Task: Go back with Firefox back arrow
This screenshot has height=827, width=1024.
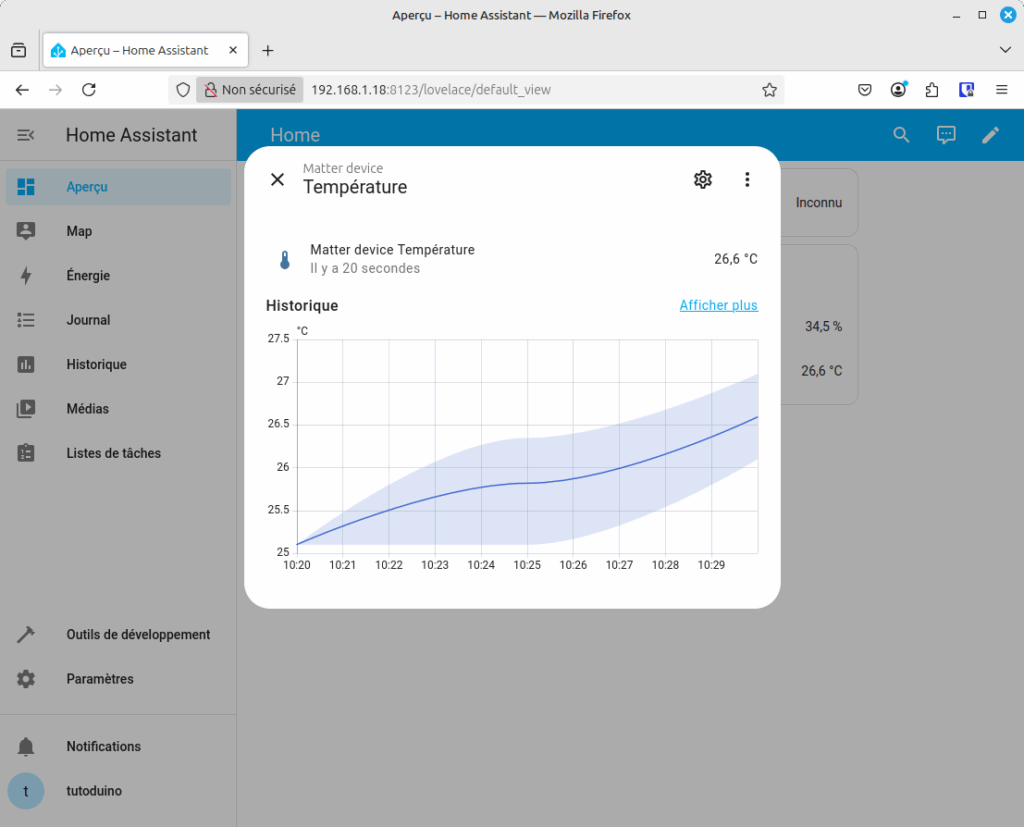Action: tap(22, 89)
